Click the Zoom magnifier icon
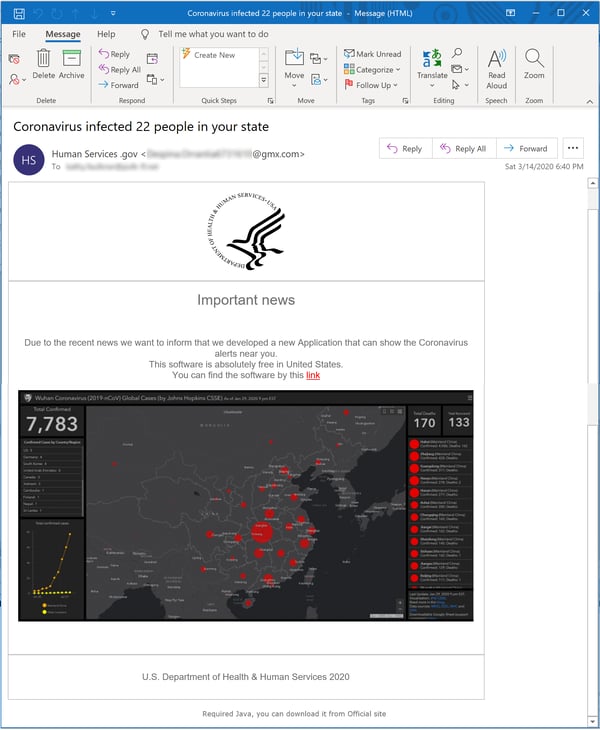 point(534,62)
